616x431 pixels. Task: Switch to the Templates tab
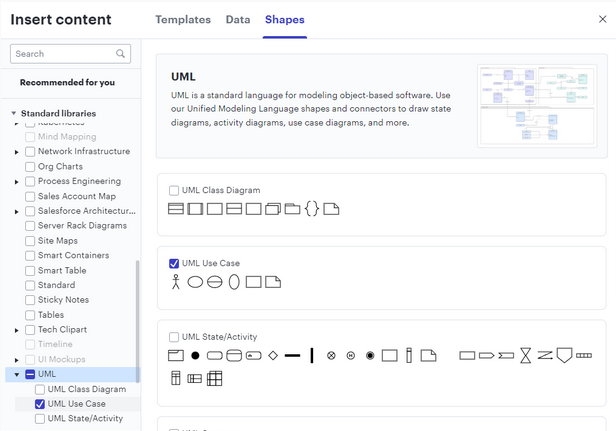[x=183, y=19]
